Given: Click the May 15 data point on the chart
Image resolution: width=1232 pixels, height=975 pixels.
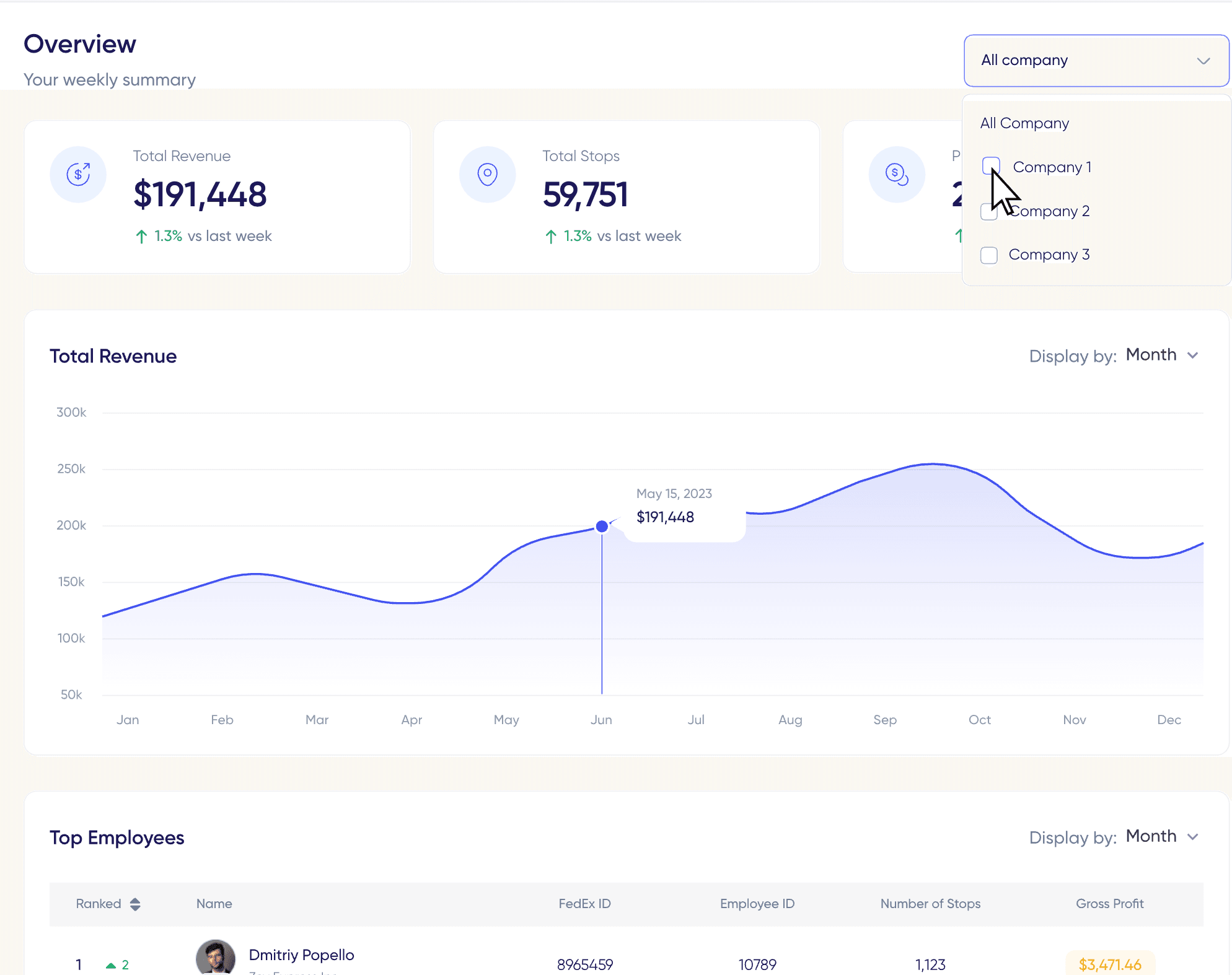Looking at the screenshot, I should pyautogui.click(x=601, y=527).
